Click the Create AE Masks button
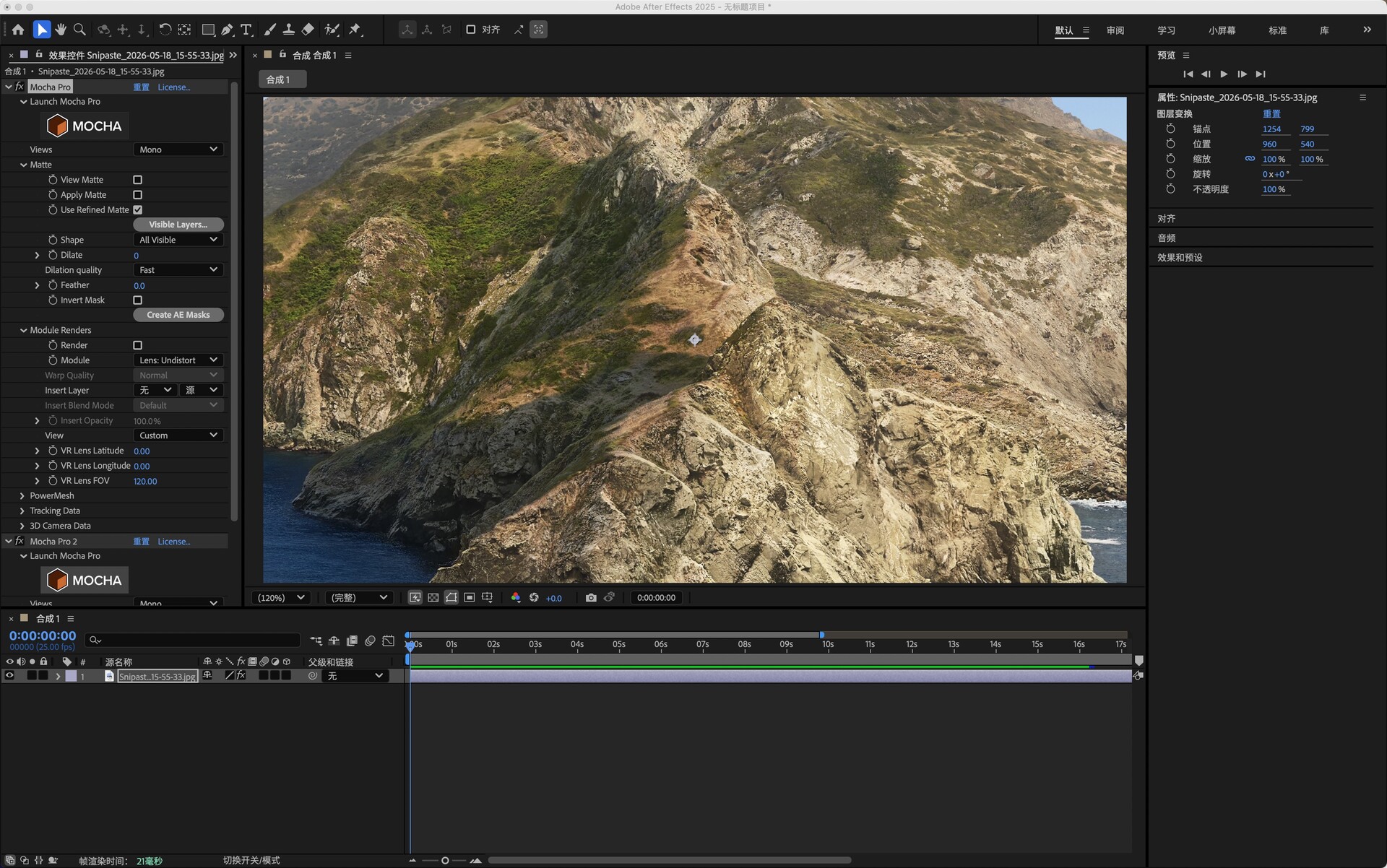Screen dimensions: 1387x868 tap(178, 315)
